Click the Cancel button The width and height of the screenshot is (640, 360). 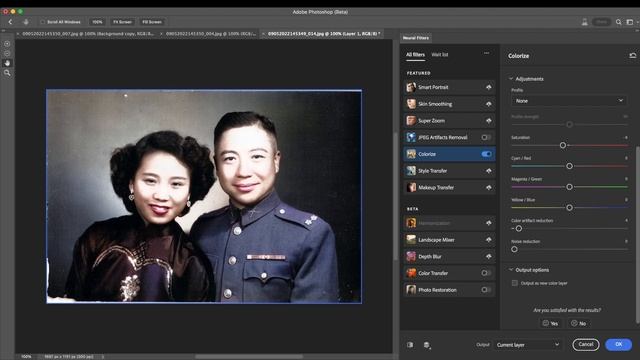(586, 344)
